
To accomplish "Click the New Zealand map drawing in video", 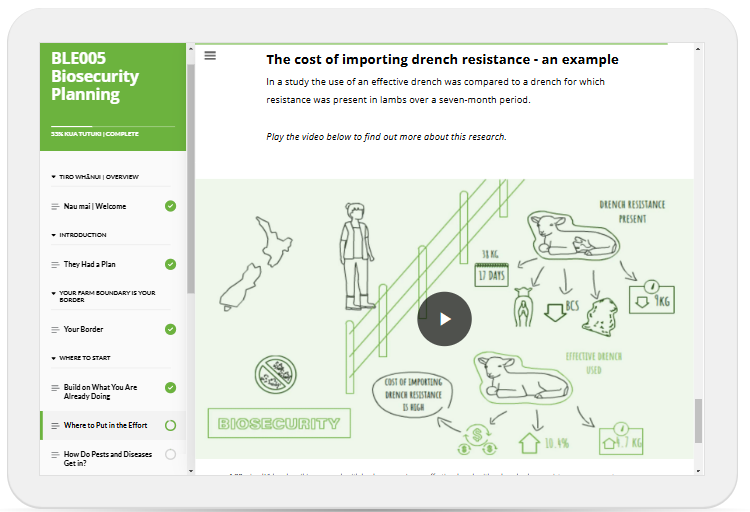I will 256,264.
